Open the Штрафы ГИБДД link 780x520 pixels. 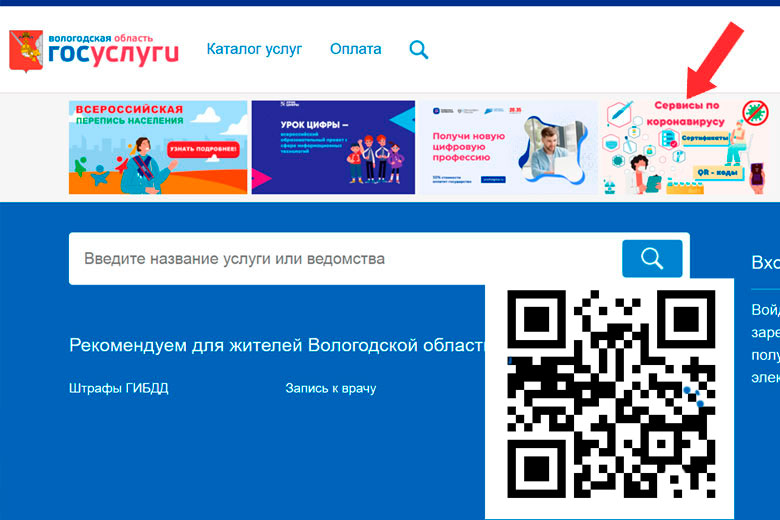(x=119, y=388)
